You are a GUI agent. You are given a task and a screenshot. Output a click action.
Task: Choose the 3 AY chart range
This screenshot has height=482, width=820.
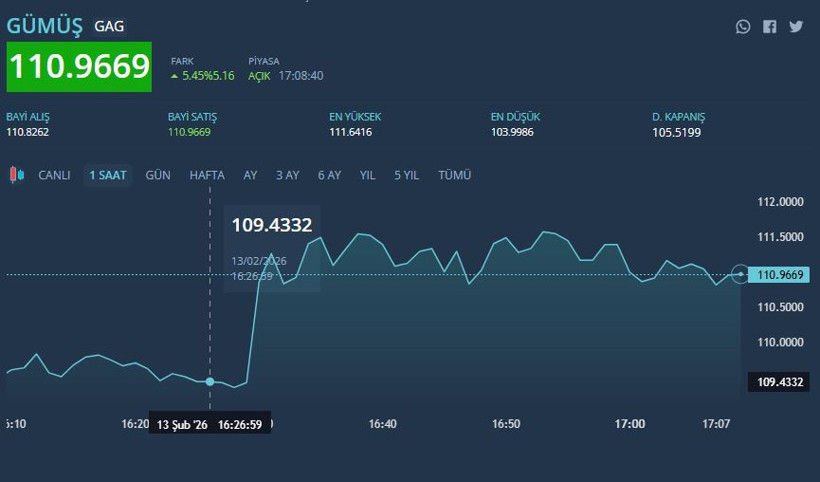[287, 175]
